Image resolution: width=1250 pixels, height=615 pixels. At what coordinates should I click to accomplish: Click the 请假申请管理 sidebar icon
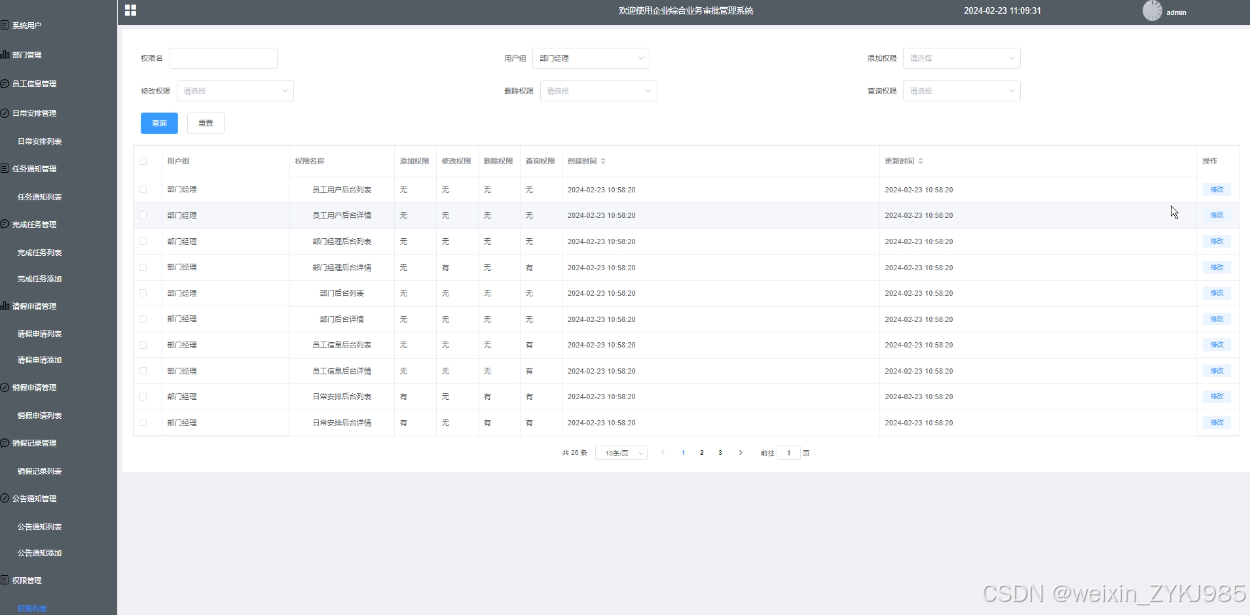[x=5, y=306]
